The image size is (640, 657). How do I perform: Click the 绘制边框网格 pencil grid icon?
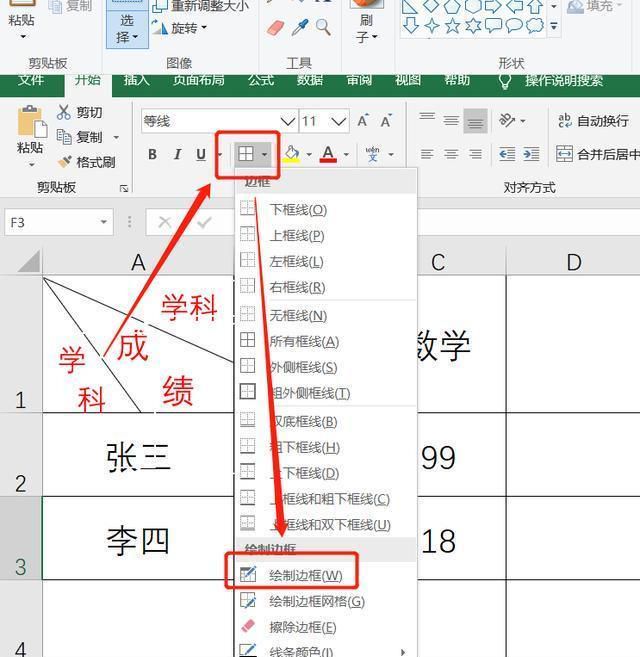[248, 600]
